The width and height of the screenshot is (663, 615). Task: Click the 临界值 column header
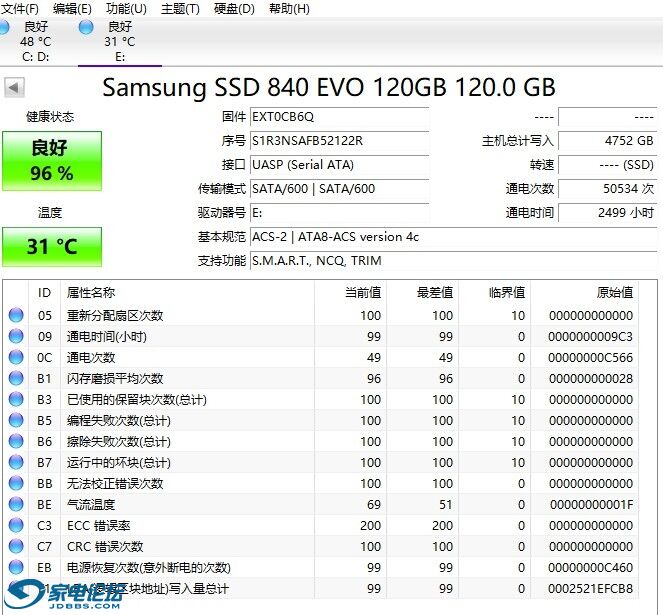pos(494,292)
